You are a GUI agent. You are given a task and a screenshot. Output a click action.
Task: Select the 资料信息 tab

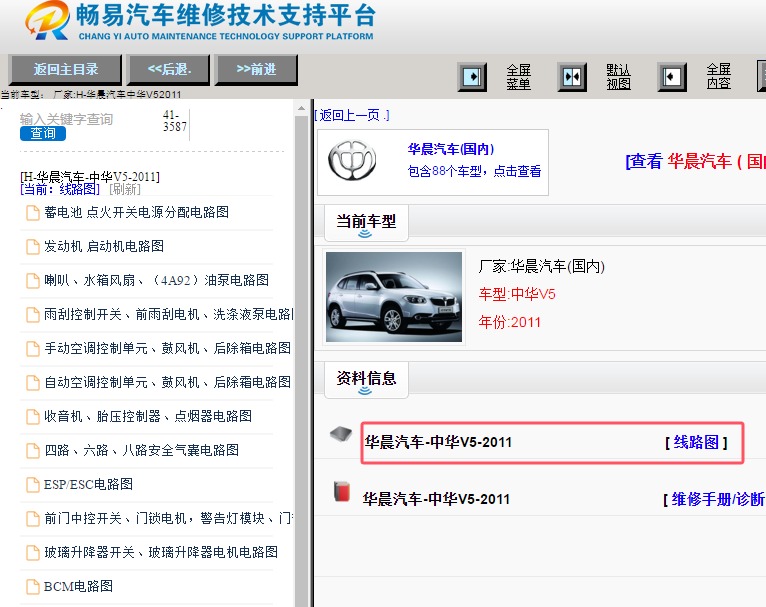tap(366, 380)
